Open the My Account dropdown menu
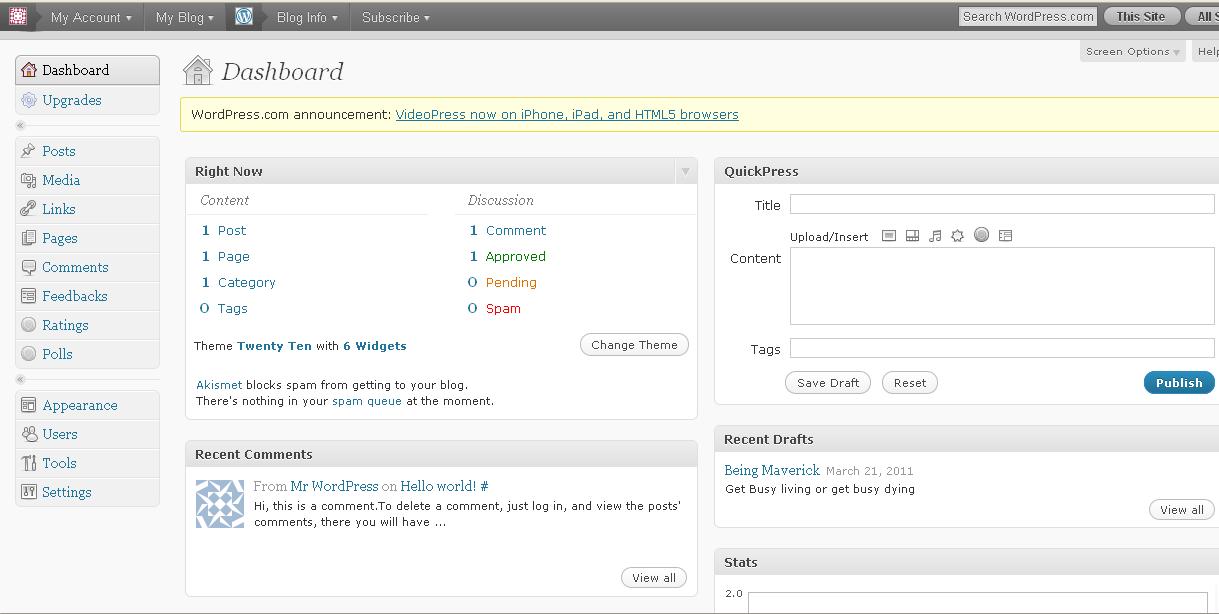This screenshot has height=614, width=1219. pos(91,17)
